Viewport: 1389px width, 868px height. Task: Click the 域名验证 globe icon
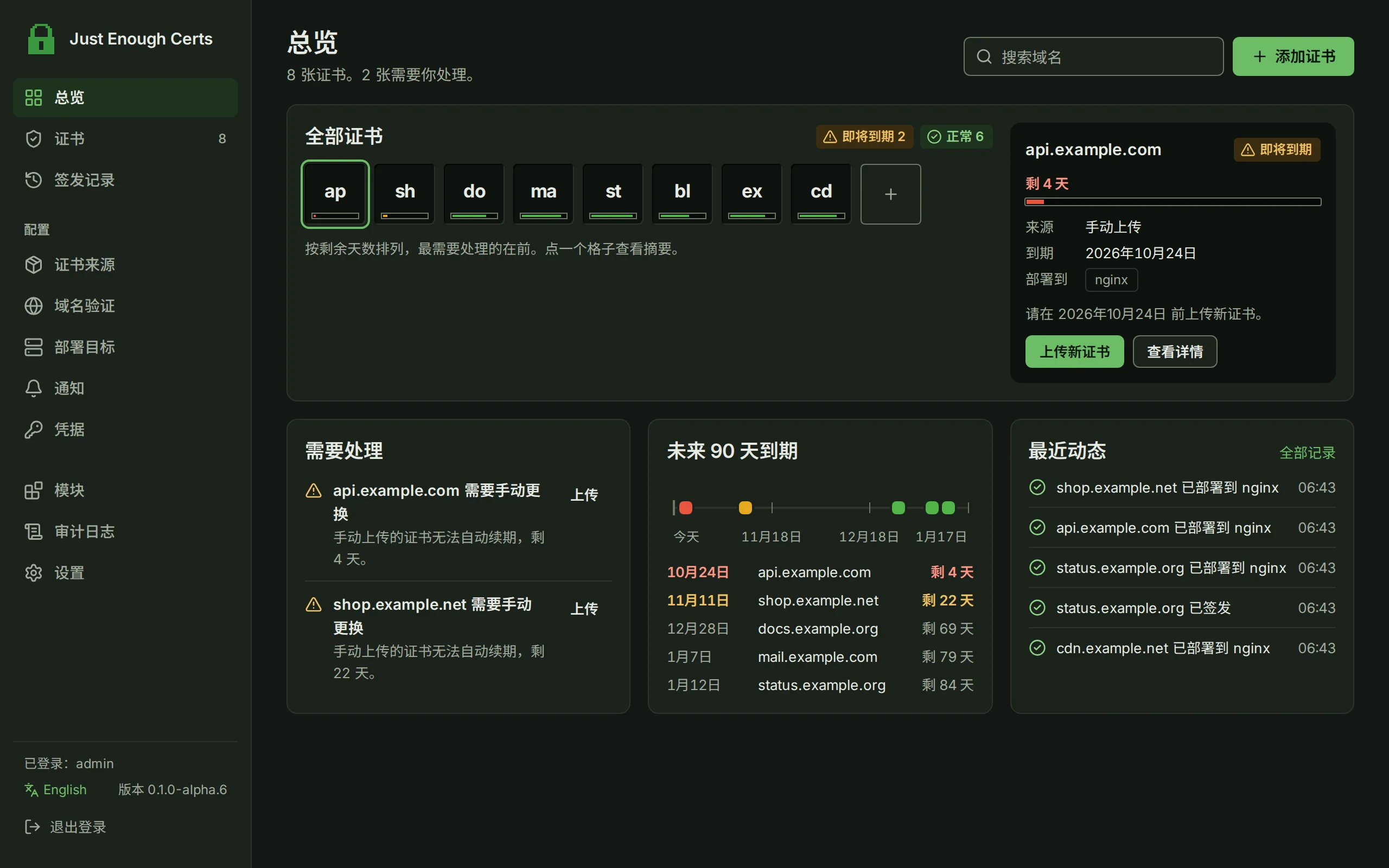coord(33,306)
